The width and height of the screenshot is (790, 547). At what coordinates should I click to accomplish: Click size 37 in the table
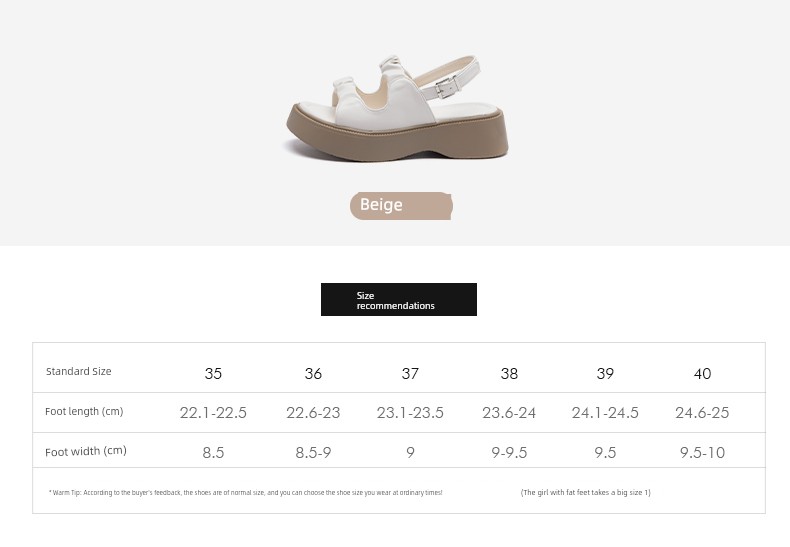410,374
